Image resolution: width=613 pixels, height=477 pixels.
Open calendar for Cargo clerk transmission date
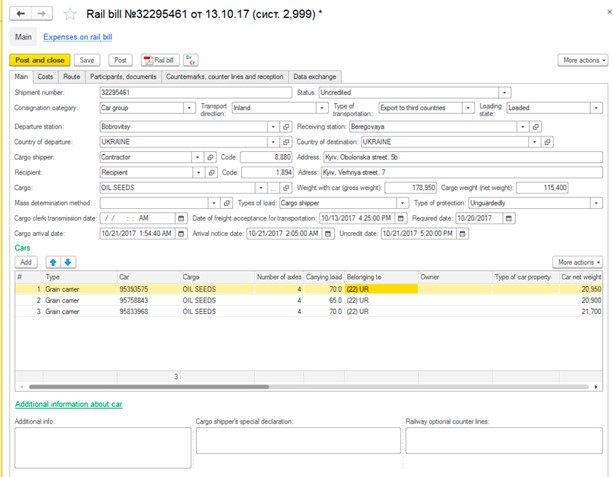[x=181, y=218]
